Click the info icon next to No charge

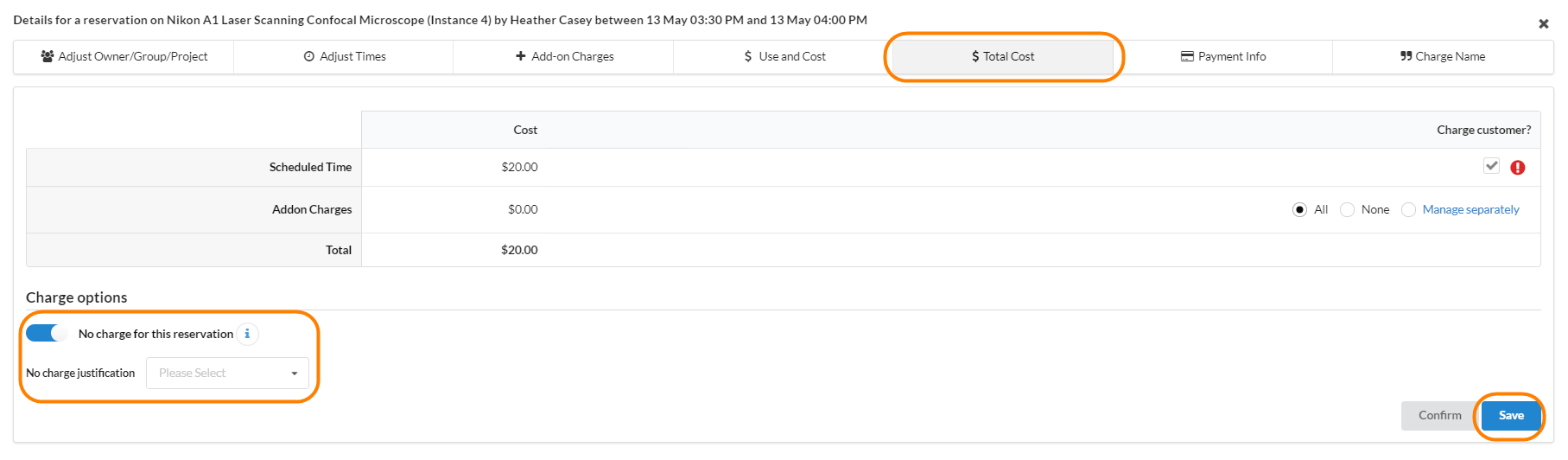247,334
